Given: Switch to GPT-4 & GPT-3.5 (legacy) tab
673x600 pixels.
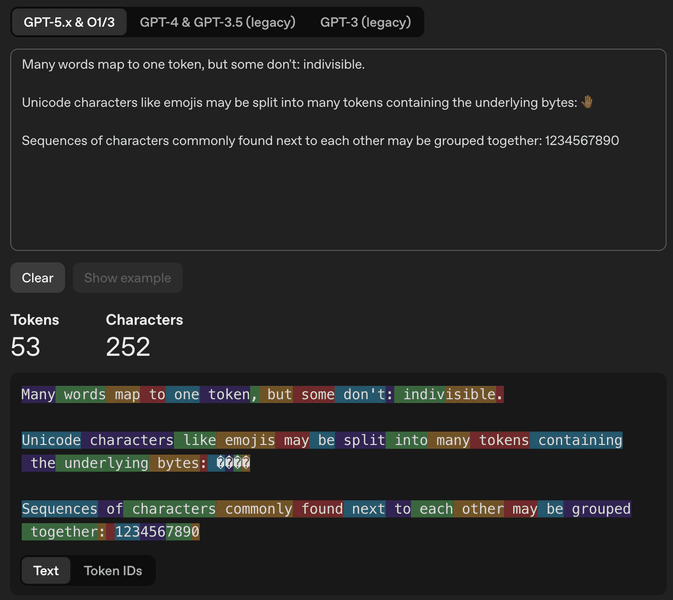Looking at the screenshot, I should (x=218, y=22).
